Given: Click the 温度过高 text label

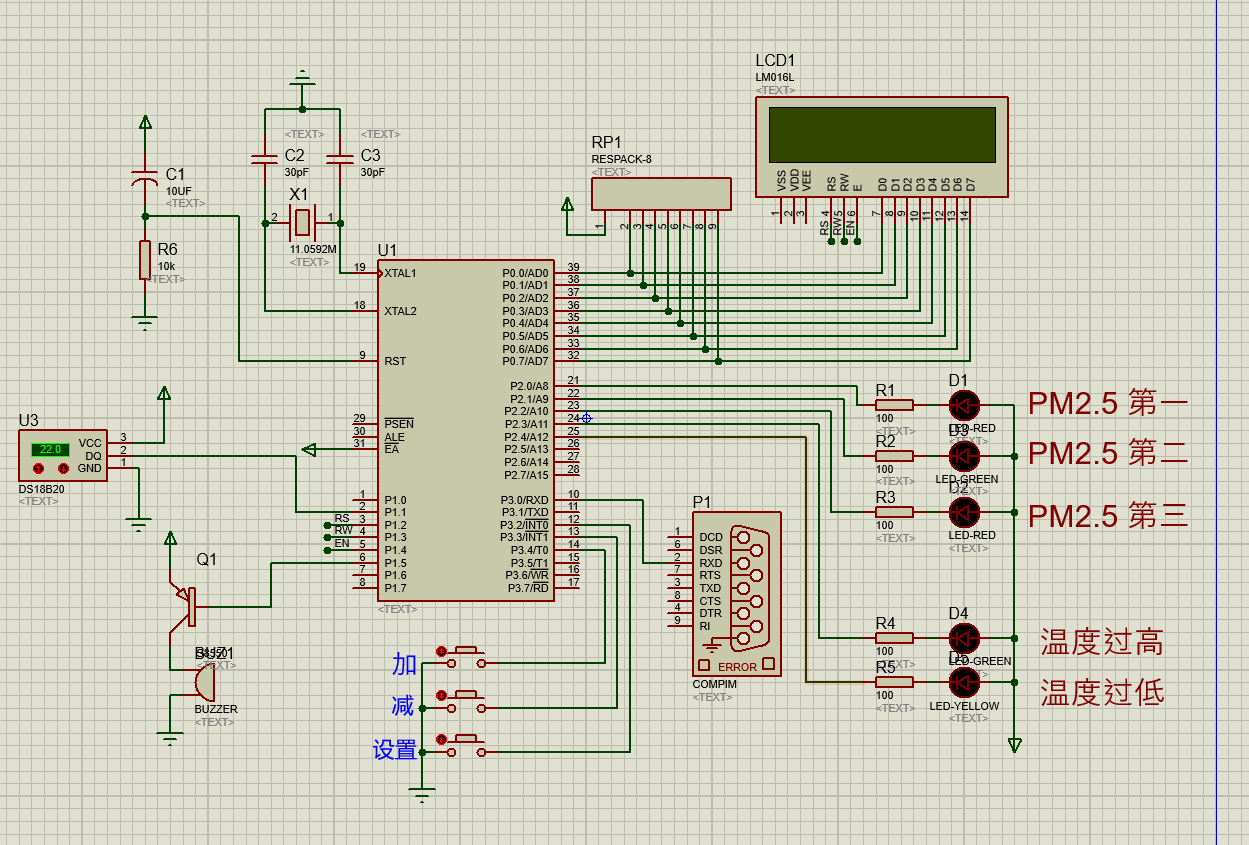Looking at the screenshot, I should [1102, 641].
